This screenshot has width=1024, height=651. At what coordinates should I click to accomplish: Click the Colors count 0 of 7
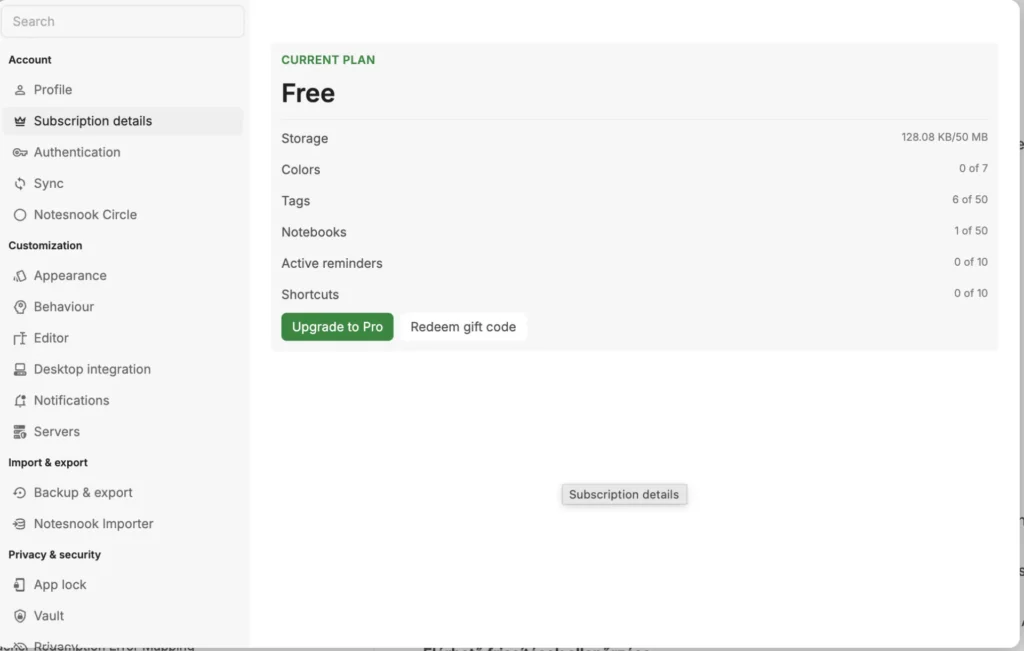[x=973, y=168]
